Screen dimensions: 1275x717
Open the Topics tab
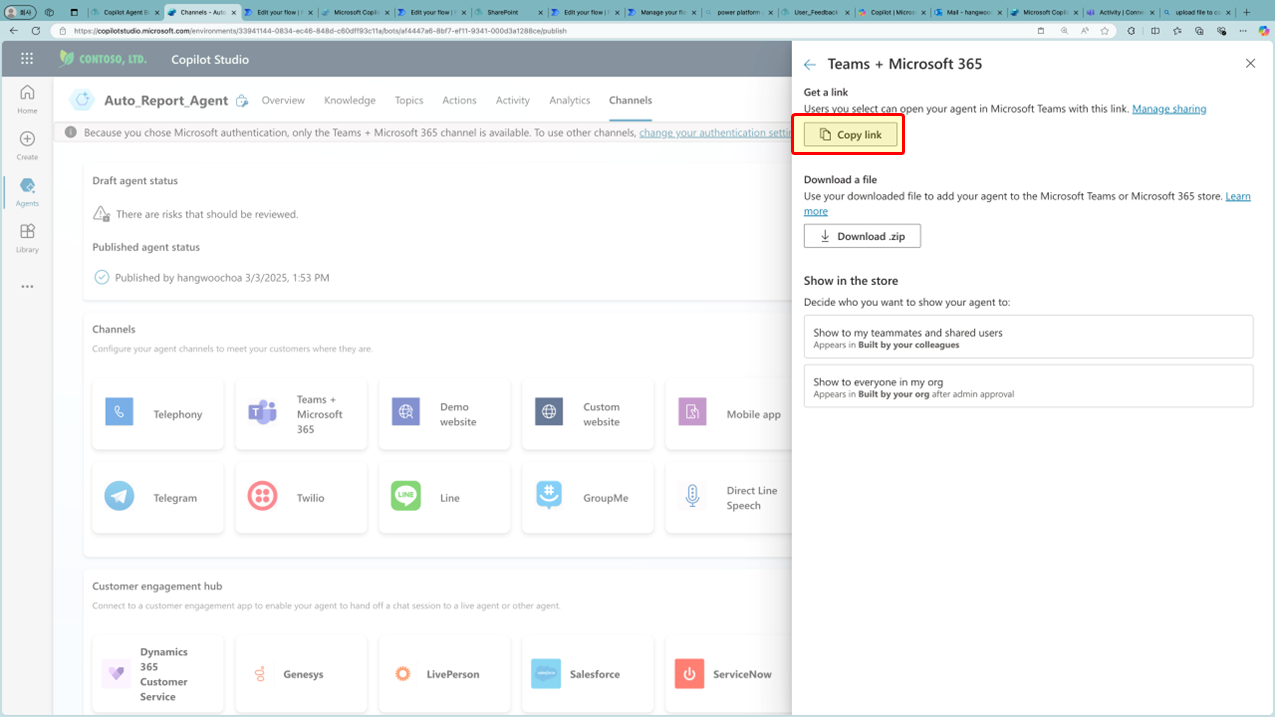409,100
